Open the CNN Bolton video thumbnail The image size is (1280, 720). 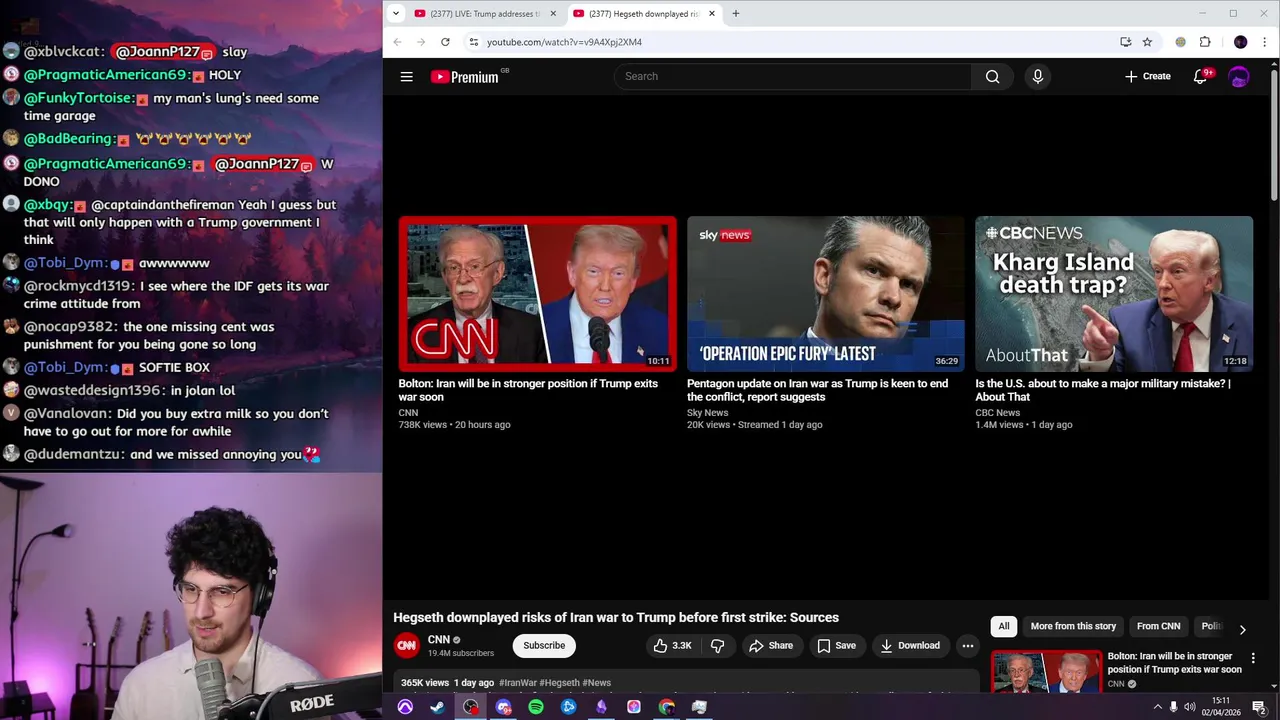tap(537, 294)
